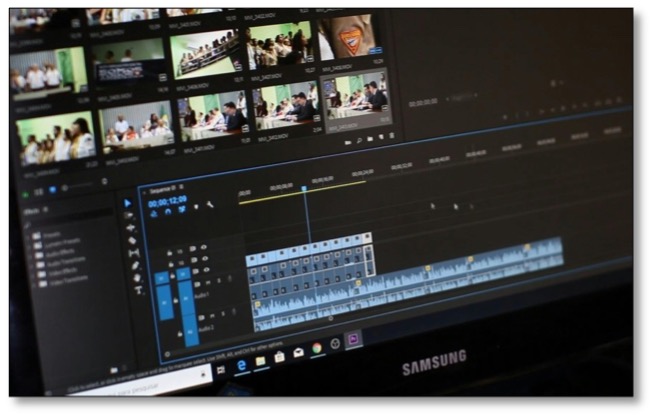Select the Selection arrow tool
This screenshot has height=418, width=656.
[128, 203]
